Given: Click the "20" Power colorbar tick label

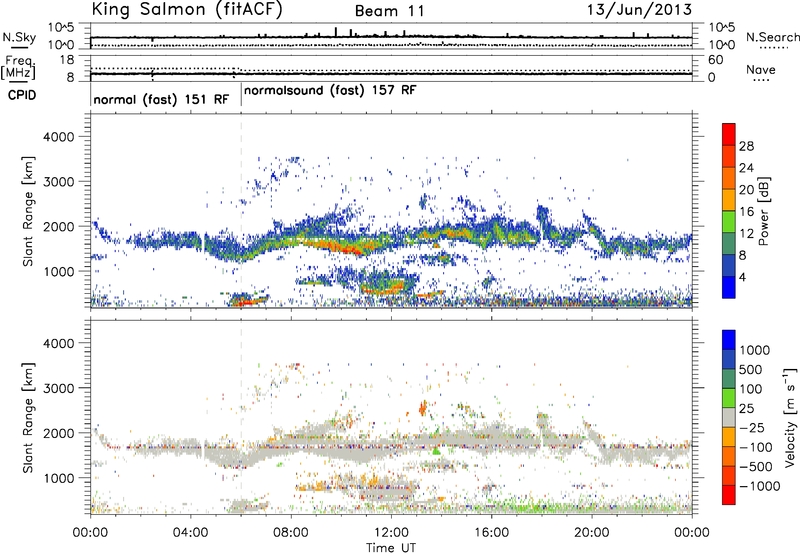Looking at the screenshot, I should (746, 190).
